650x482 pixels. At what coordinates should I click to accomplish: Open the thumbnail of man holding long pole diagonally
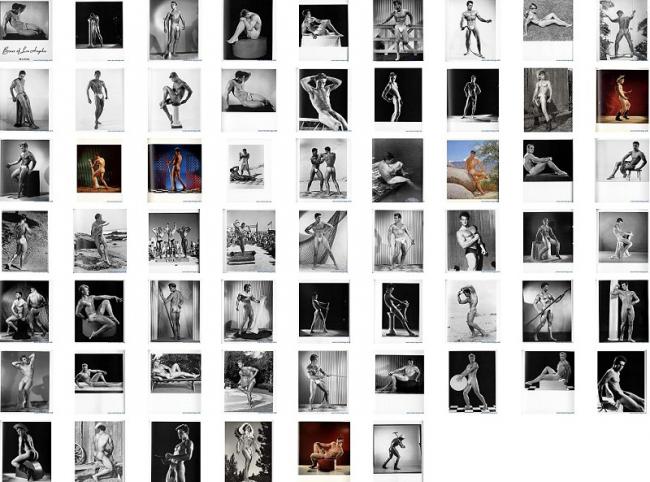click(x=548, y=310)
